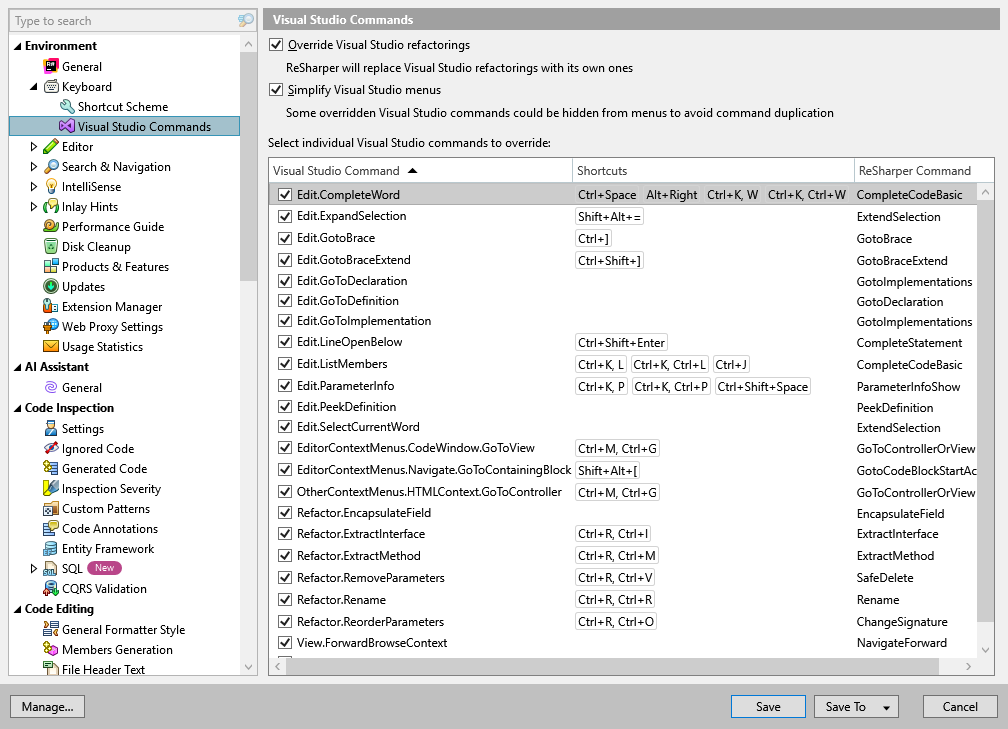Select the Usage Statistics icon
The width and height of the screenshot is (1008, 729).
click(x=49, y=346)
